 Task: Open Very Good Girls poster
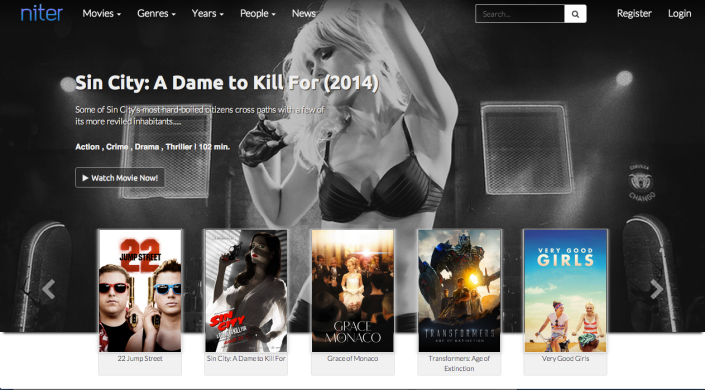coord(565,291)
